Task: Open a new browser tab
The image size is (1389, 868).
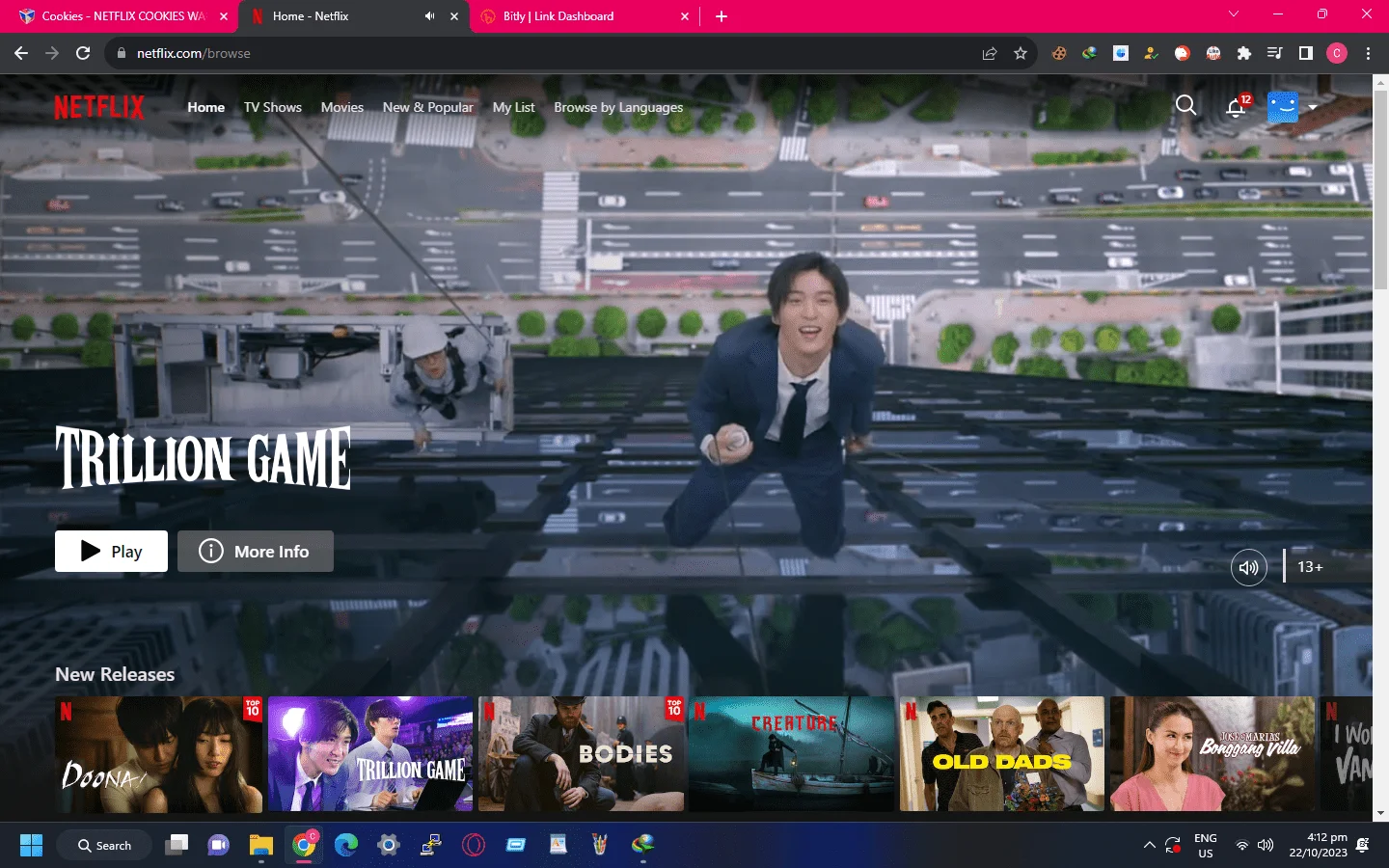Action: (722, 16)
